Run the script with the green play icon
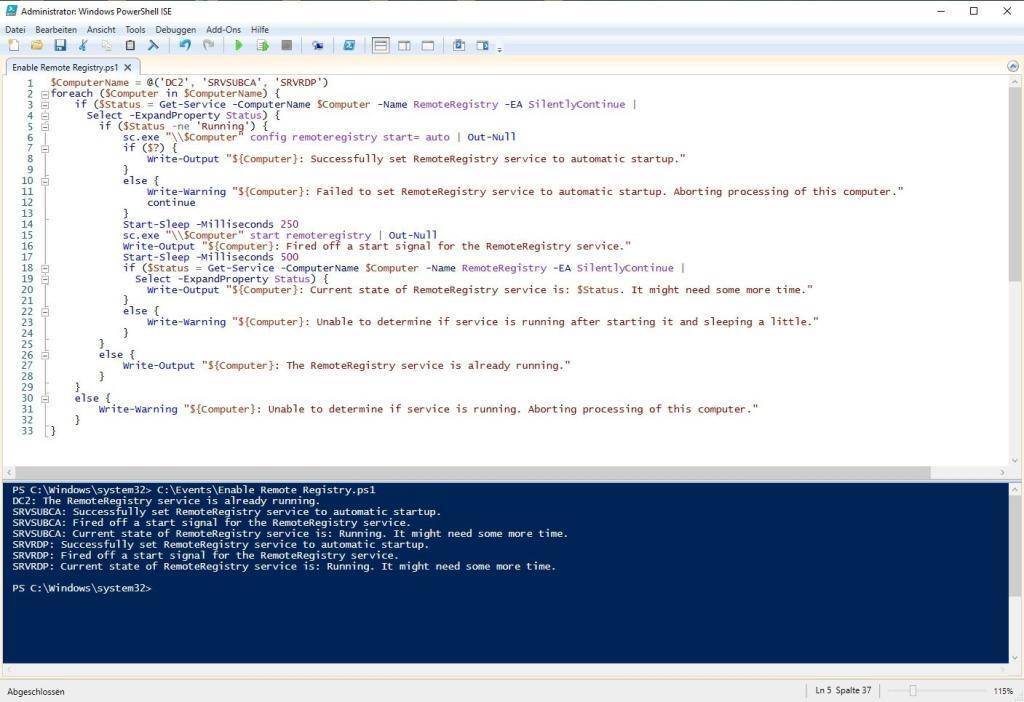This screenshot has height=702, width=1024. tap(240, 45)
